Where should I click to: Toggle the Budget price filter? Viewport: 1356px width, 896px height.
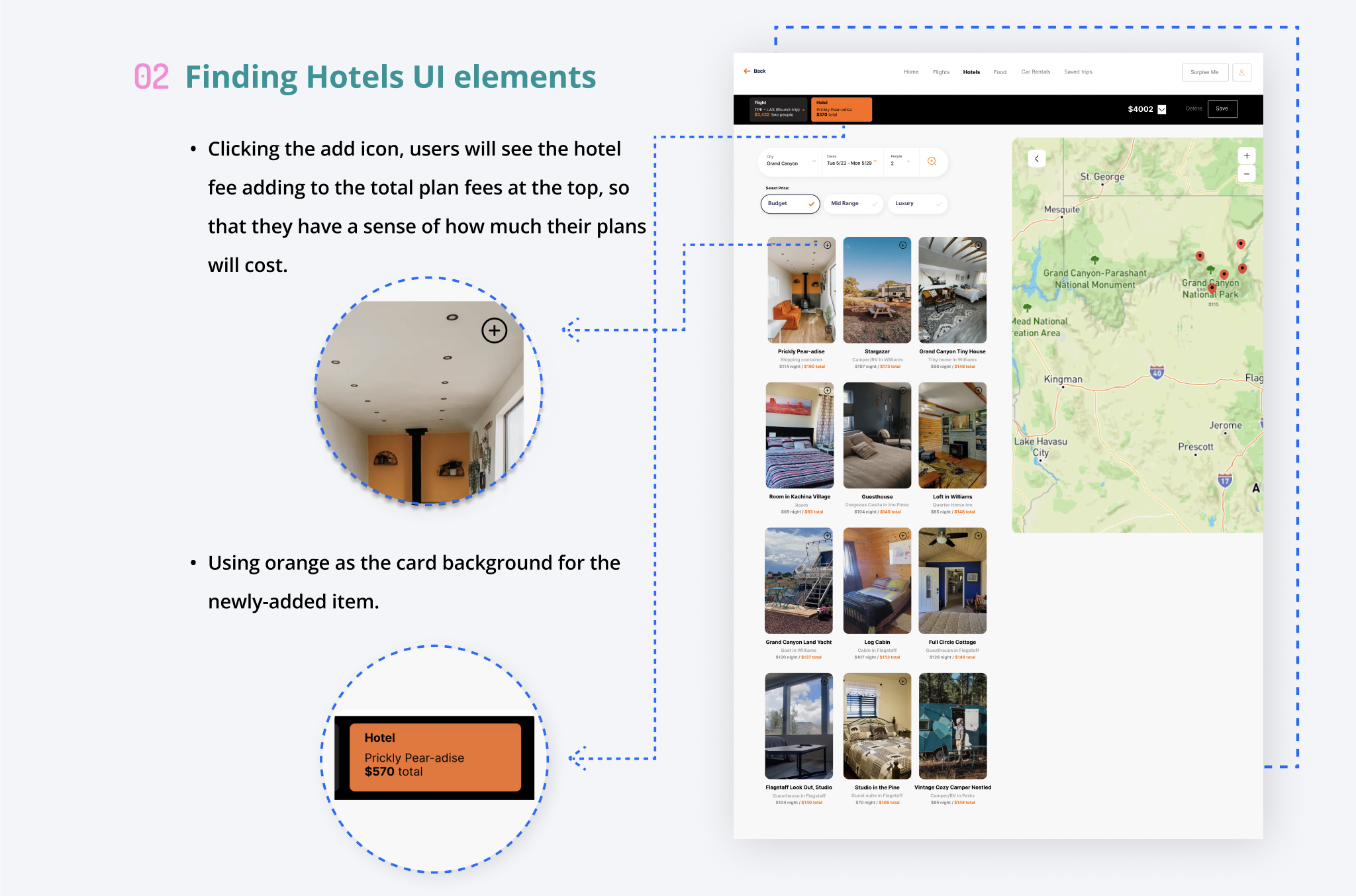pyautogui.click(x=790, y=204)
